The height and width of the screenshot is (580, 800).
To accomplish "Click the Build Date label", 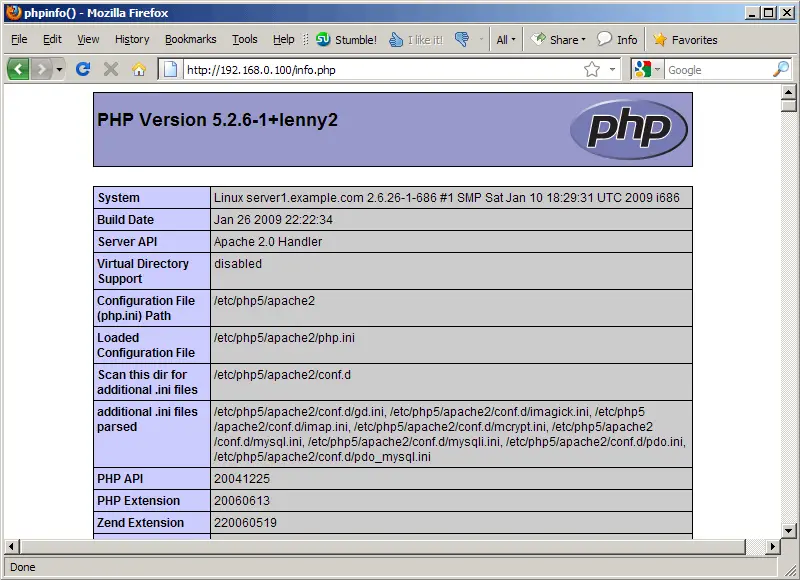I will [x=126, y=219].
